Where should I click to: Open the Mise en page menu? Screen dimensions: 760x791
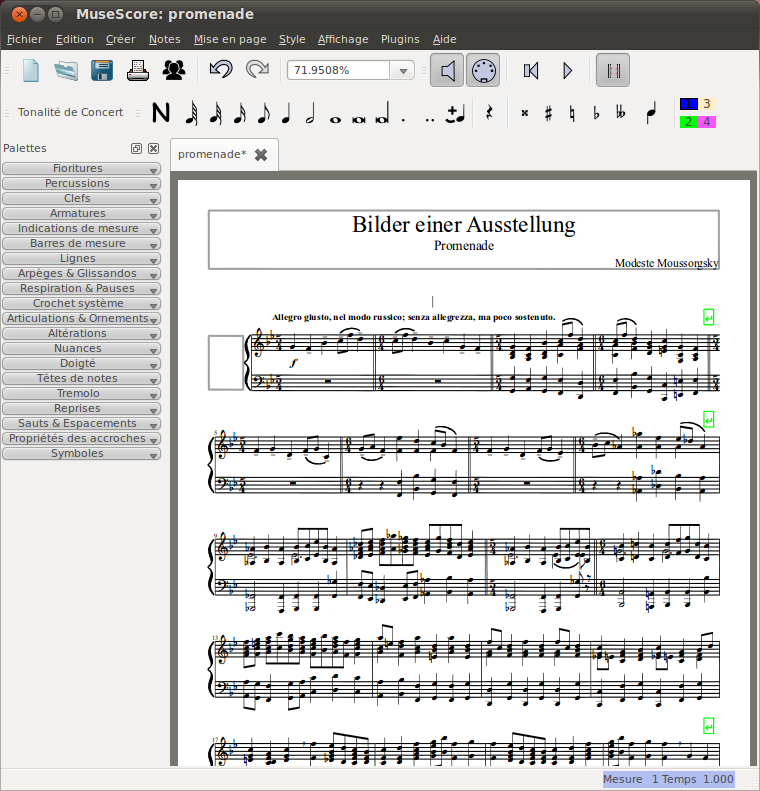[x=230, y=39]
